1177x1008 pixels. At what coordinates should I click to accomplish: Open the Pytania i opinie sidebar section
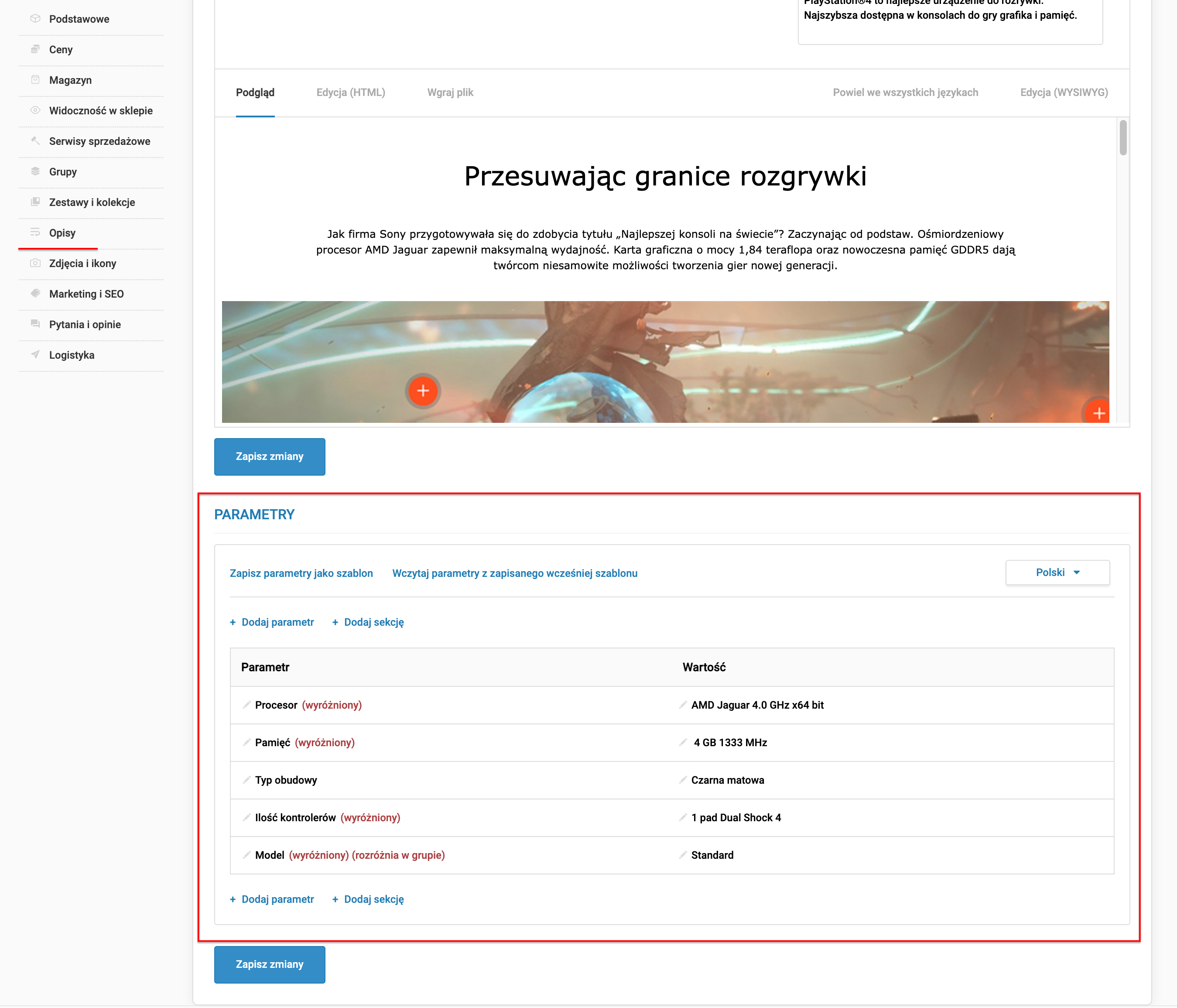85,325
